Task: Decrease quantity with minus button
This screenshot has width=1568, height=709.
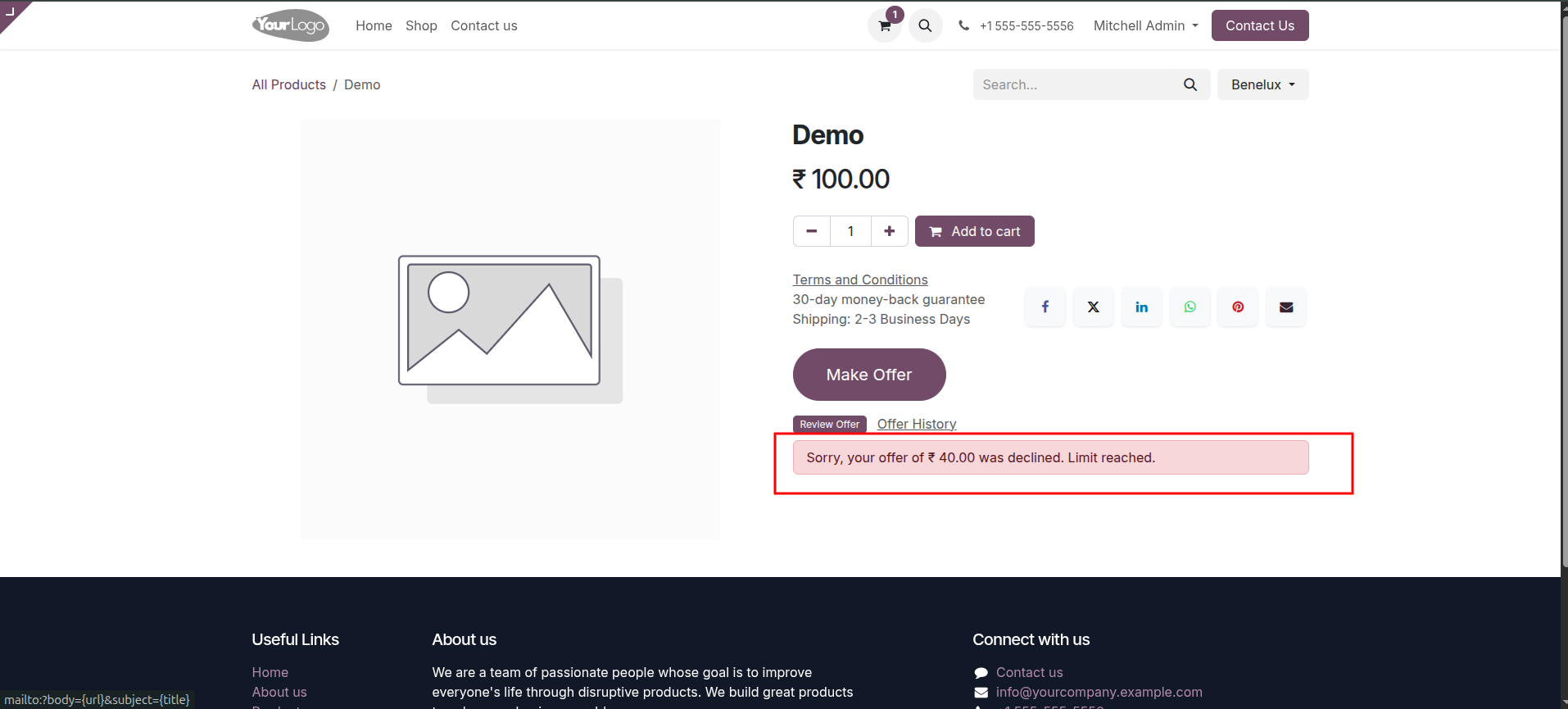Action: coord(812,231)
